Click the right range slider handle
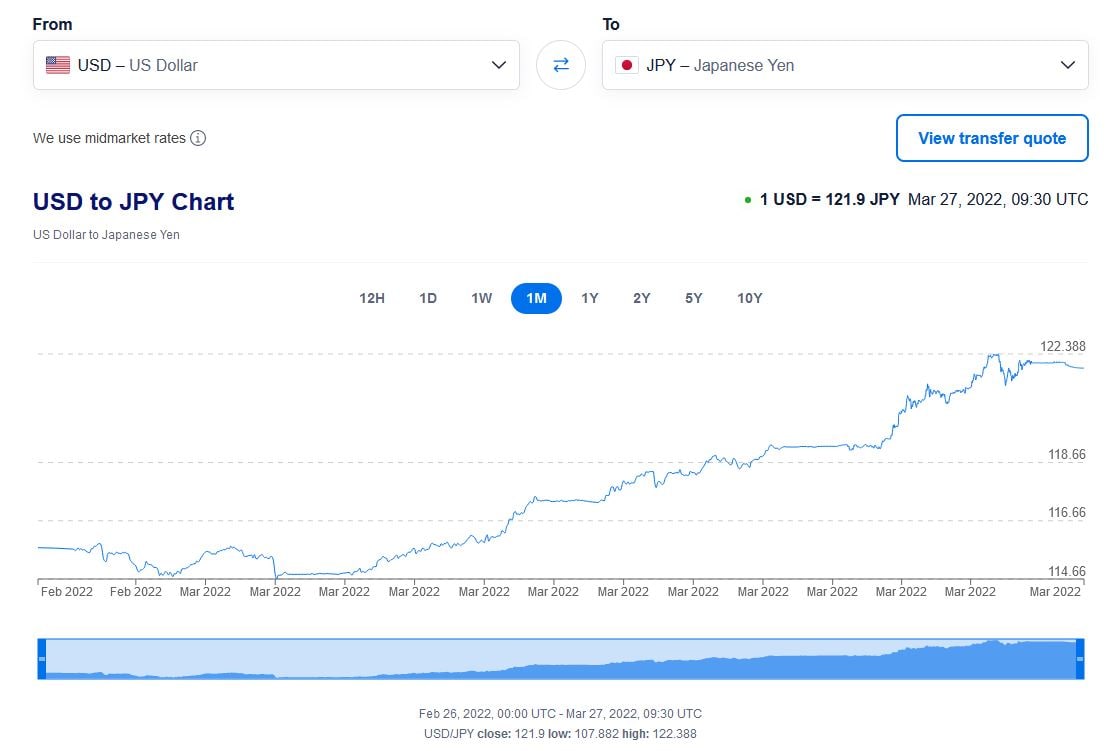 1080,659
